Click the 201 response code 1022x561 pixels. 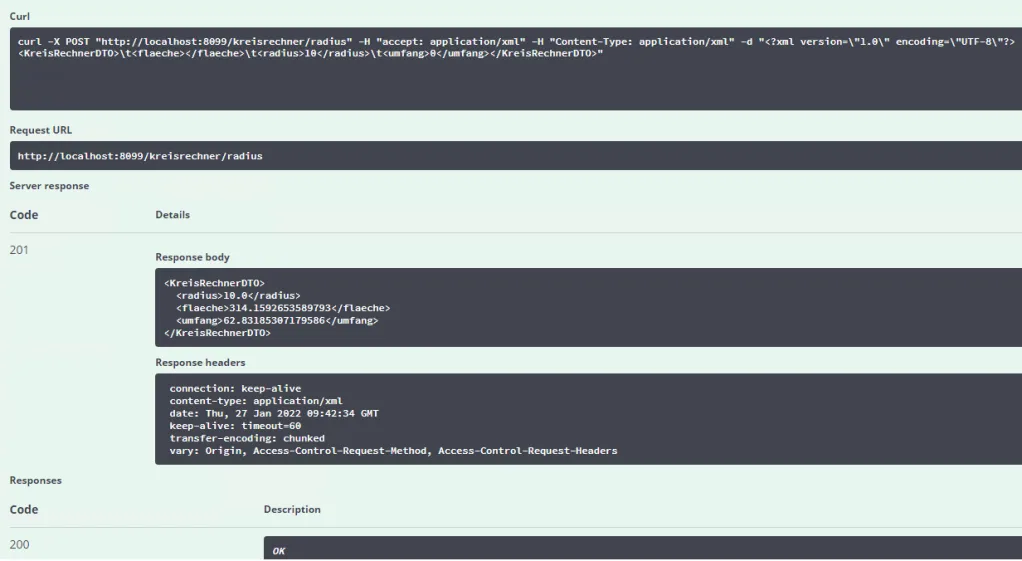pos(19,250)
